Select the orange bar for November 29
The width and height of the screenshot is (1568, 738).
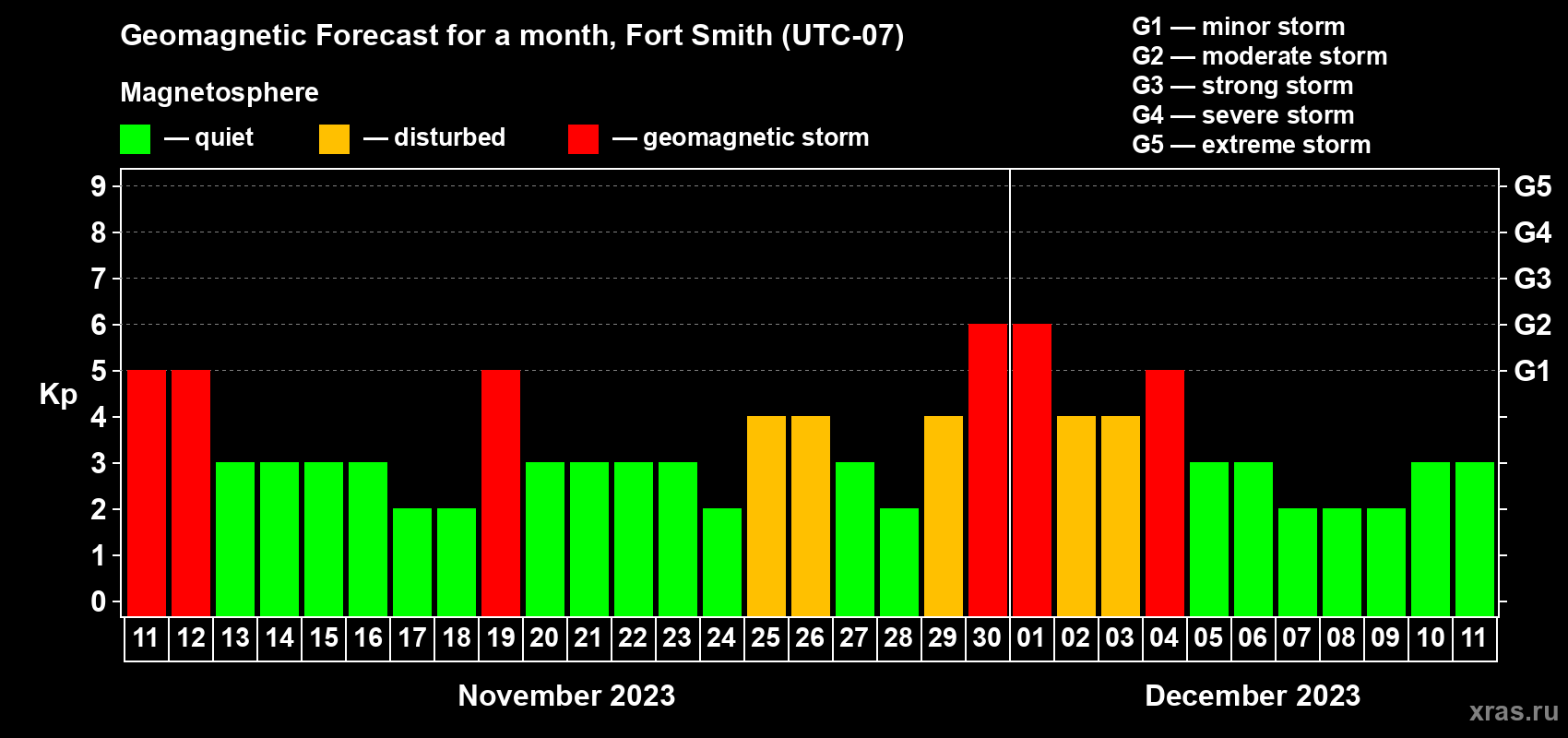pyautogui.click(x=944, y=516)
